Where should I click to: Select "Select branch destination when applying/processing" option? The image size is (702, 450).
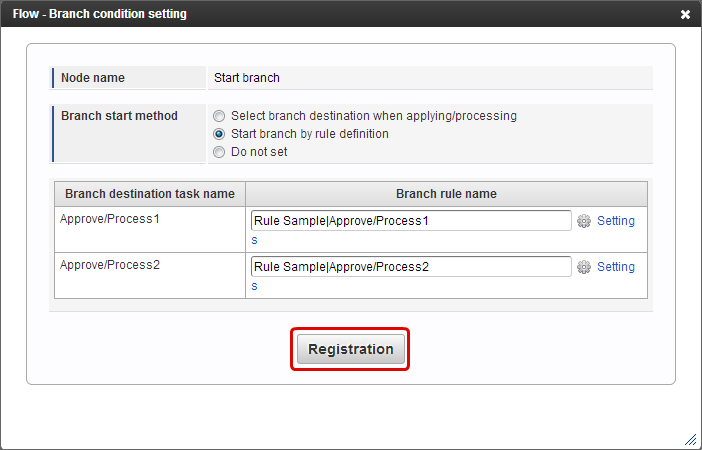pyautogui.click(x=219, y=116)
